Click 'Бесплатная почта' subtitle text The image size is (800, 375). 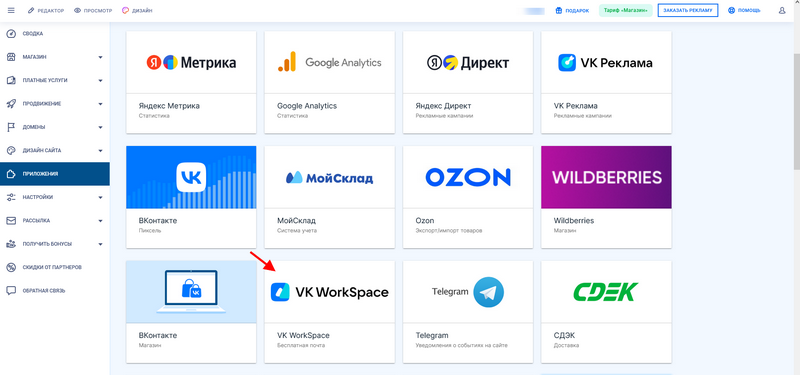coord(301,345)
